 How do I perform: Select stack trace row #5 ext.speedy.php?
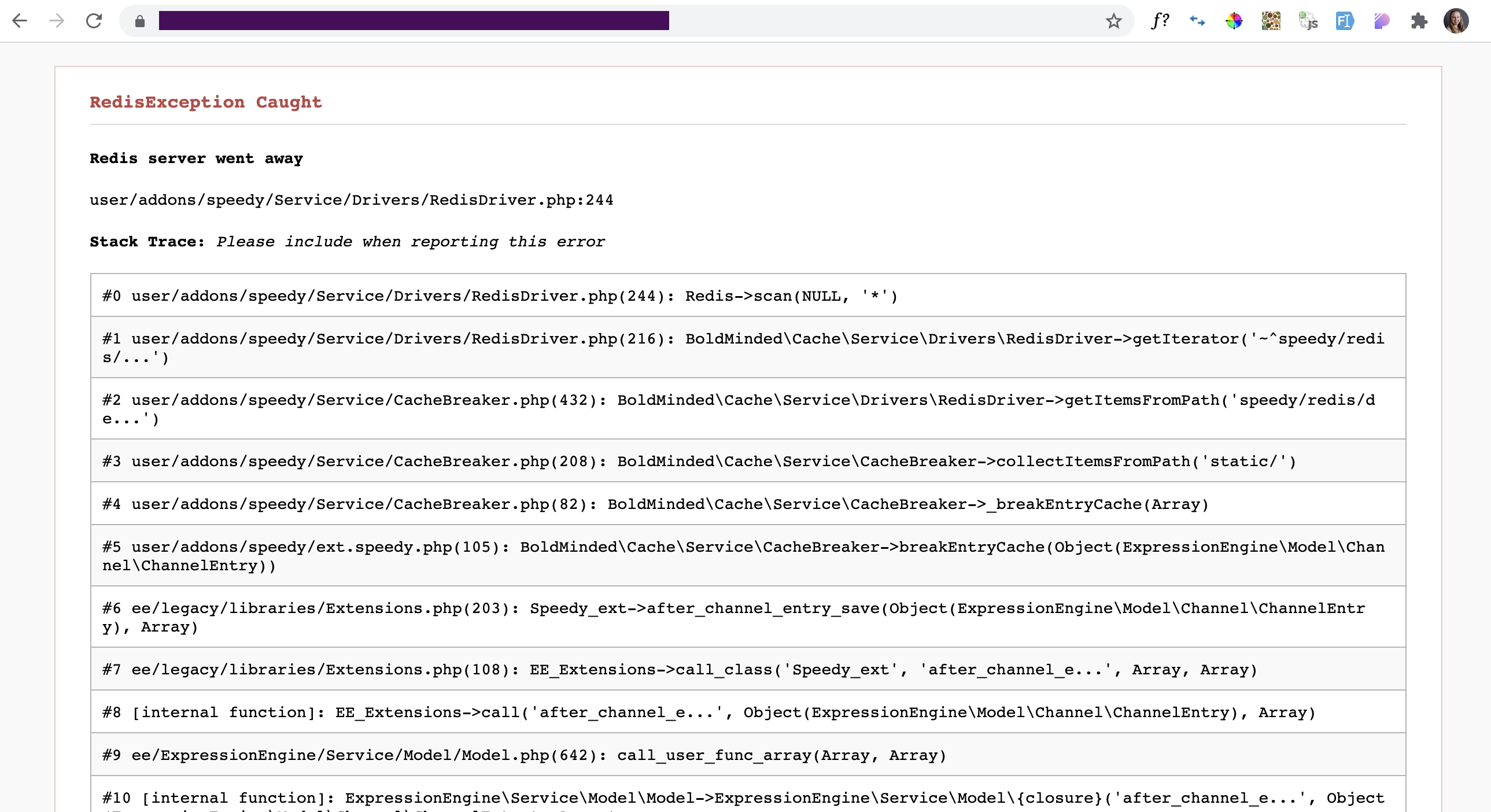pos(748,556)
